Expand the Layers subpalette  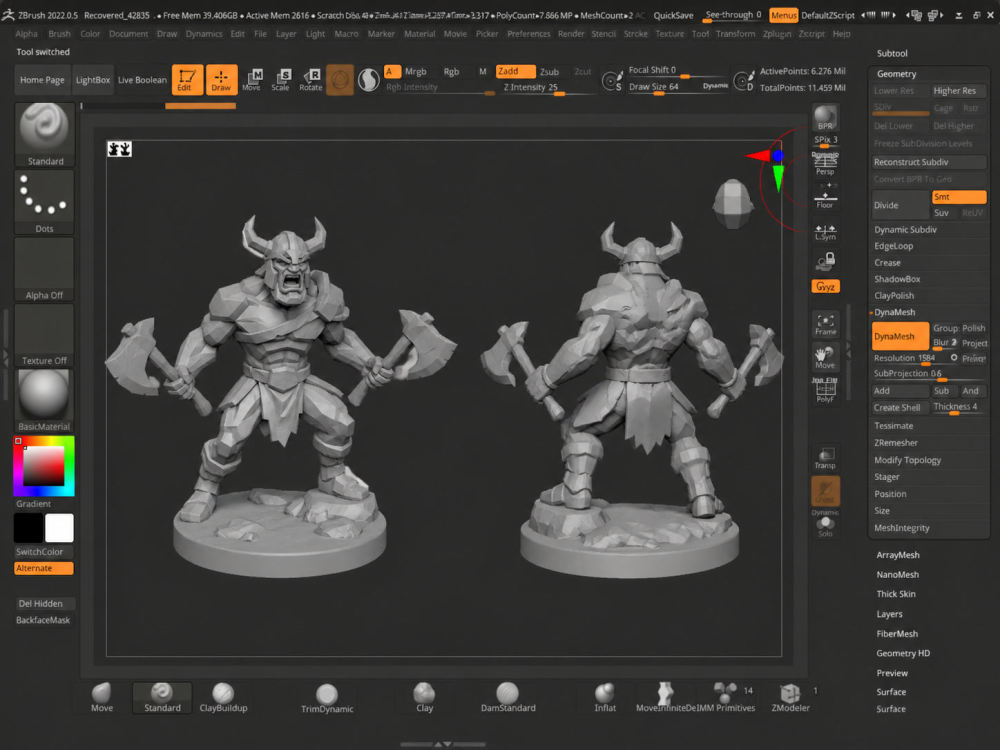[889, 614]
